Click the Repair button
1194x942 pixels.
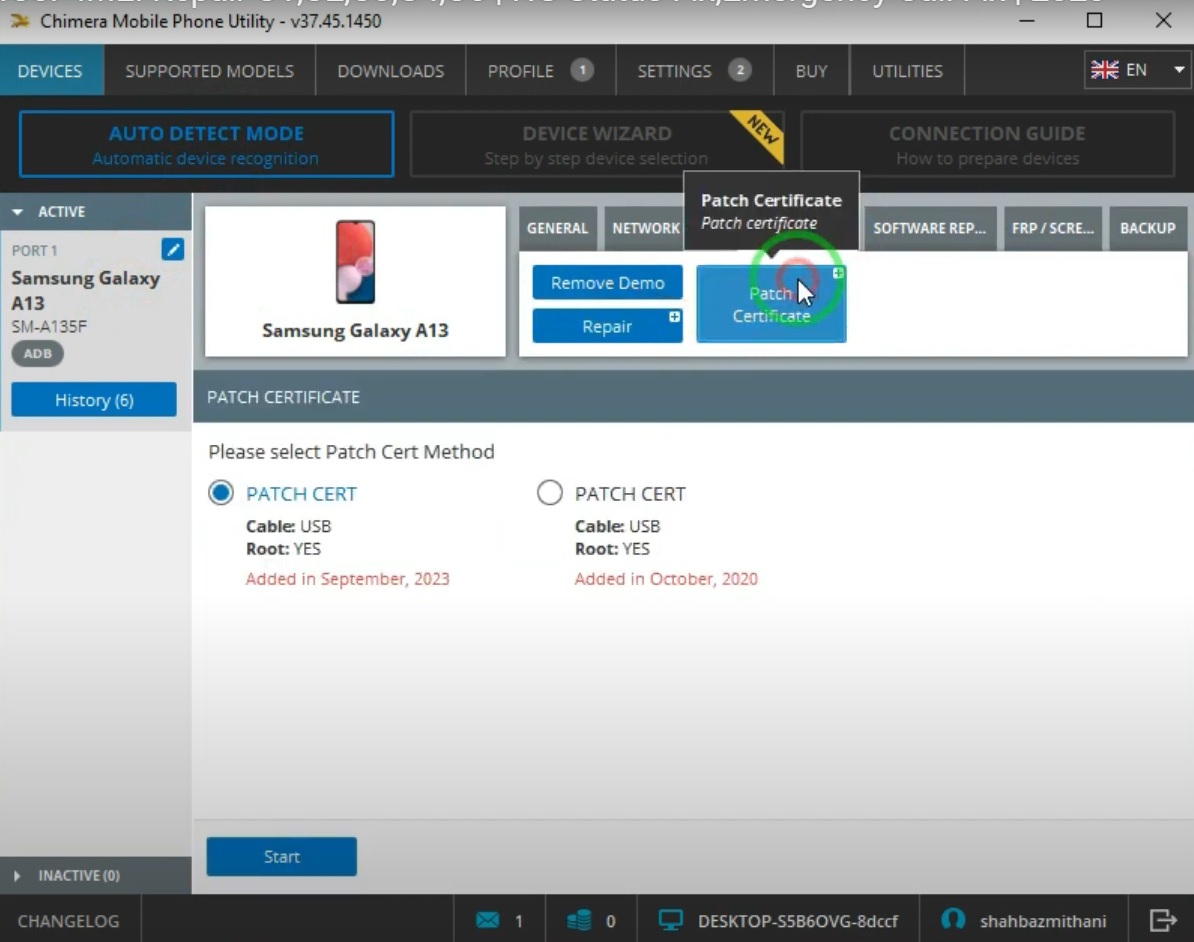click(608, 326)
